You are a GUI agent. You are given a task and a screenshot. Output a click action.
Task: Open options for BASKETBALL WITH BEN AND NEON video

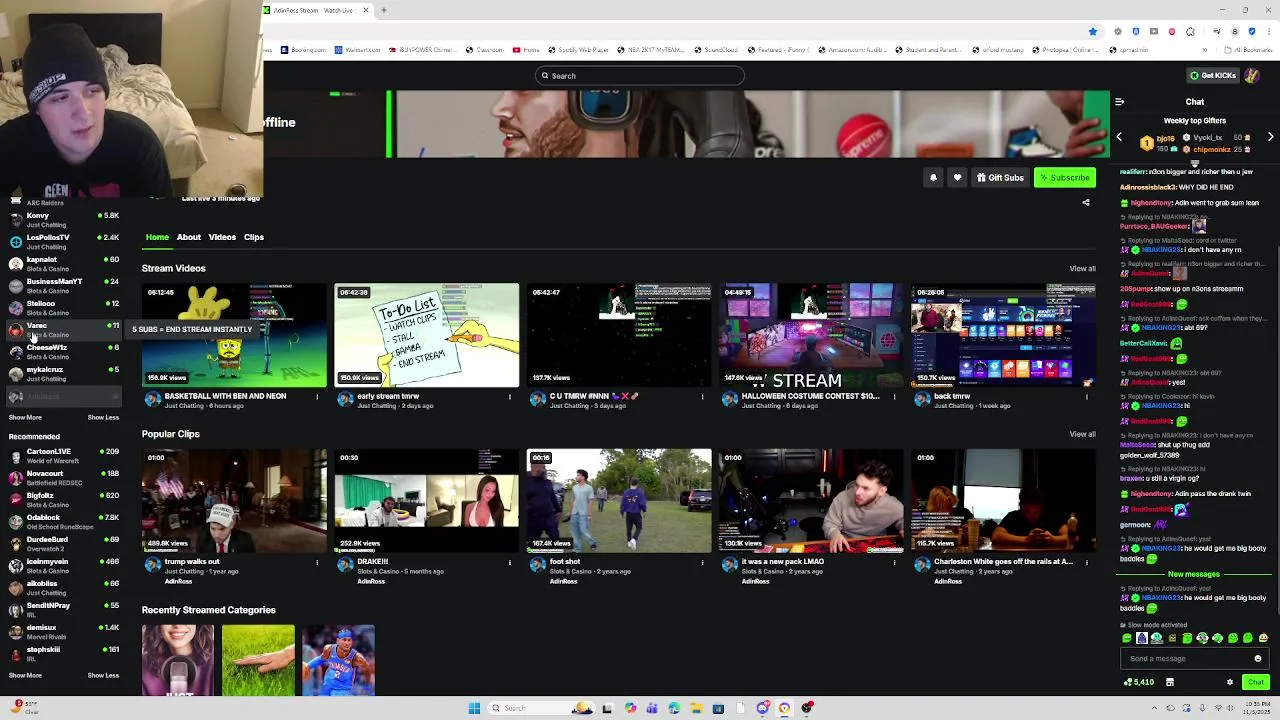pos(317,397)
